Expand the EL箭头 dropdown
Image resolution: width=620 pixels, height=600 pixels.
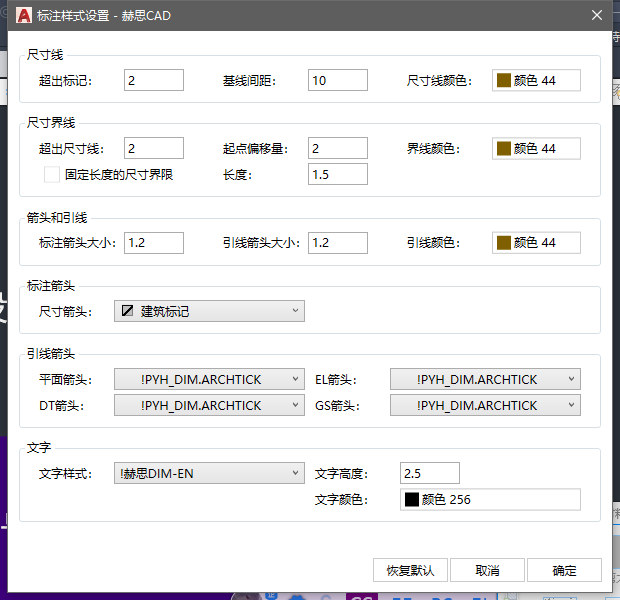tap(485, 379)
